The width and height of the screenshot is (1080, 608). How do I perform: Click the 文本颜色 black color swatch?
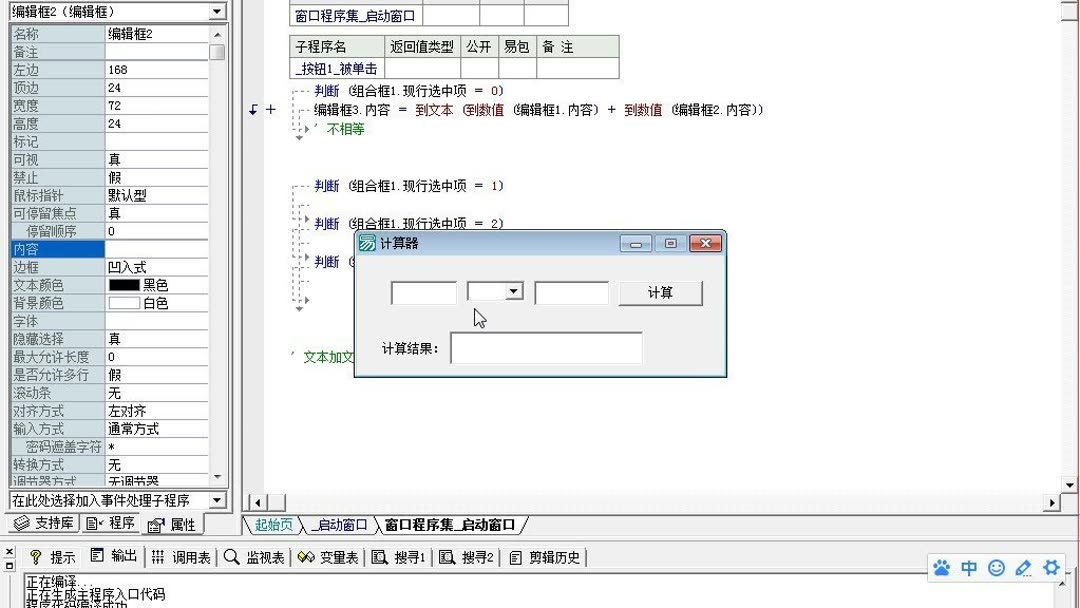pos(123,285)
